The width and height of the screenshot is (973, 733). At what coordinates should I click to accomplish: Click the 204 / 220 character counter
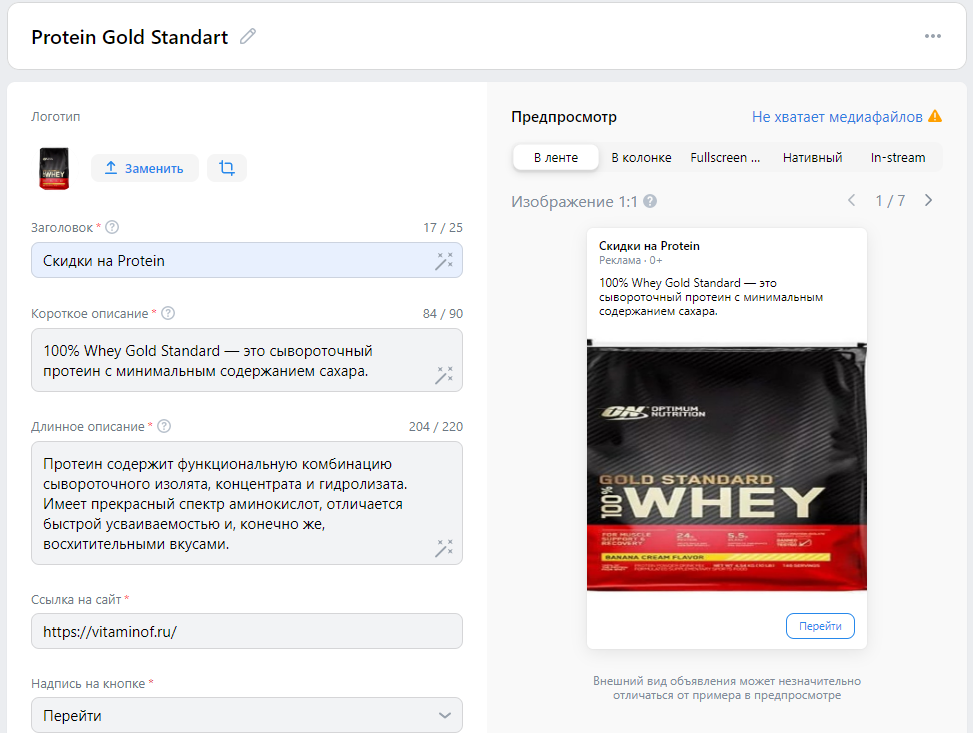click(436, 427)
